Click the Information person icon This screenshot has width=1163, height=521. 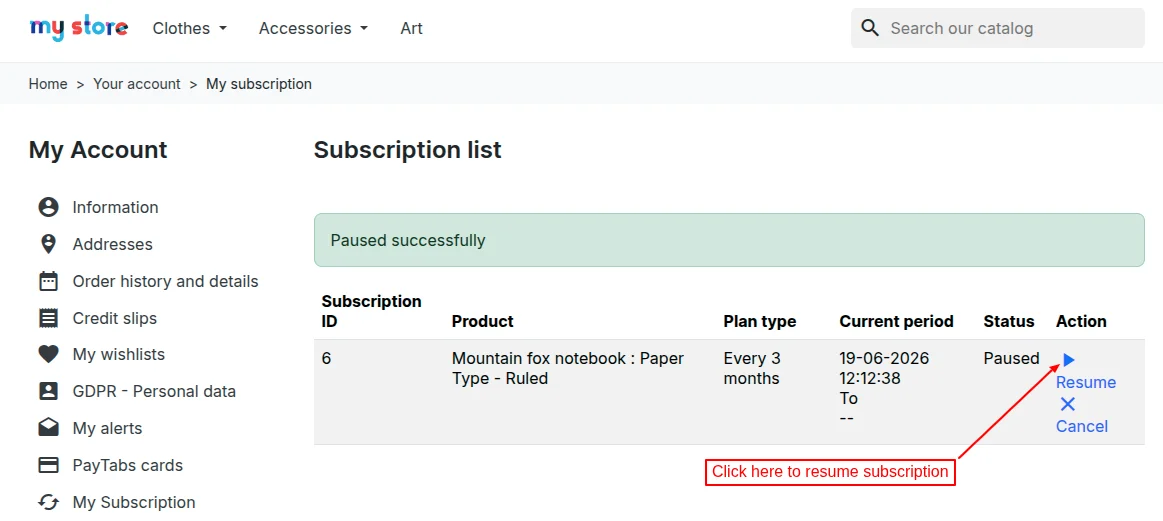click(48, 207)
